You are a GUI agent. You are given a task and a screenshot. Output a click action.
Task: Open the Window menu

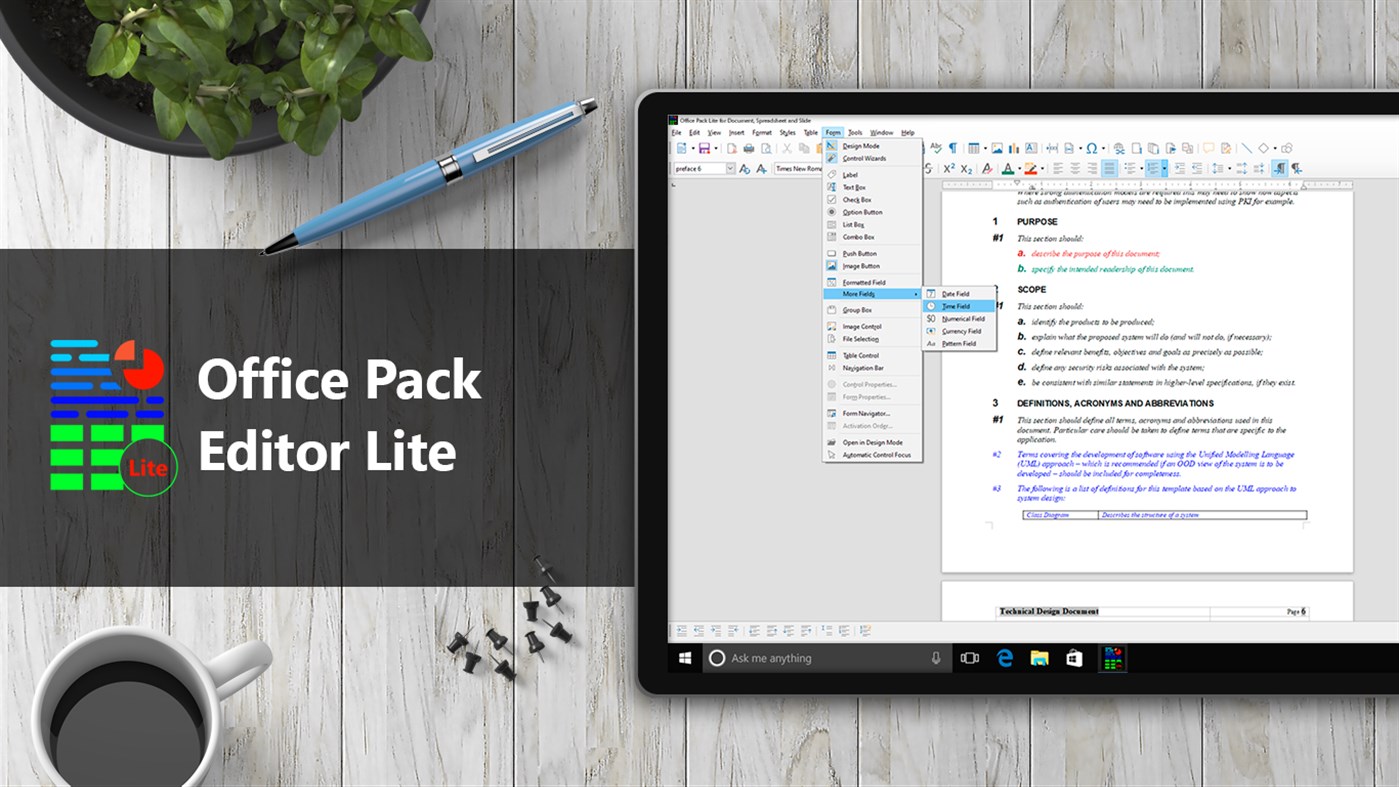(881, 131)
